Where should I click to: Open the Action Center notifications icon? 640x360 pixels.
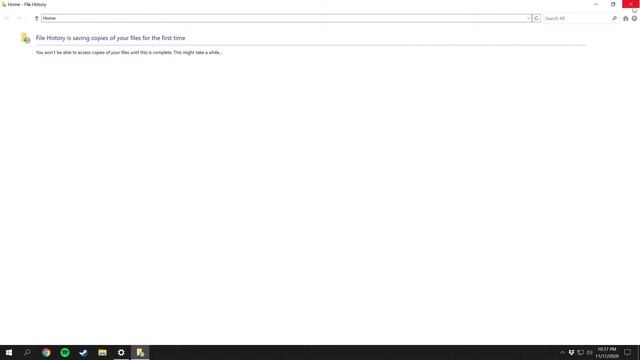click(x=628, y=353)
